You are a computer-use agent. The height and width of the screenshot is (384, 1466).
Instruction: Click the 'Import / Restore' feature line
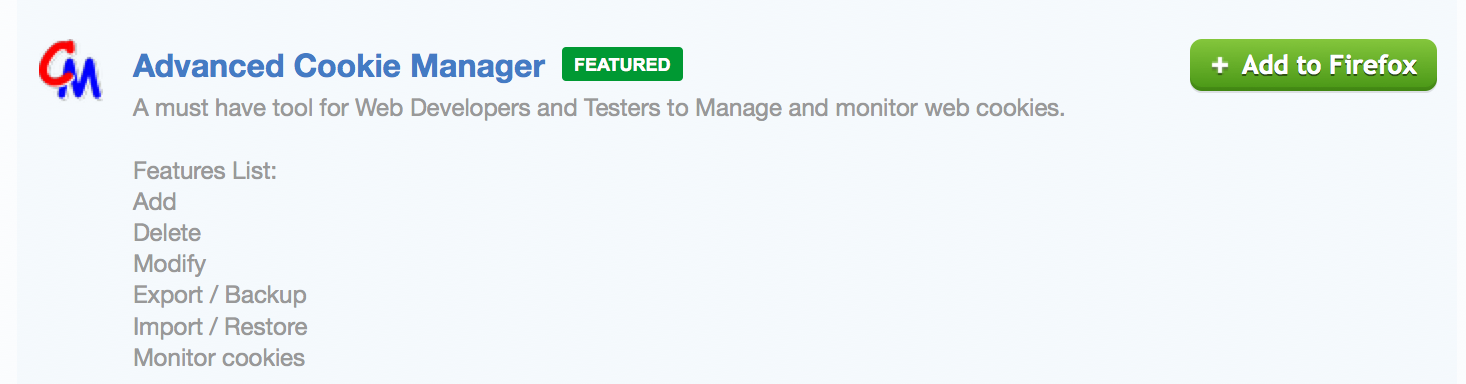220,326
